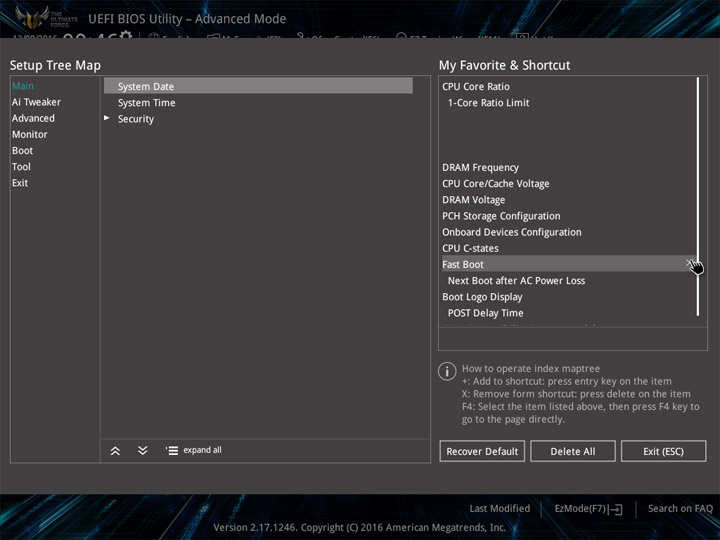Expand the Security triangle arrow
The width and height of the screenshot is (720, 540).
point(107,118)
